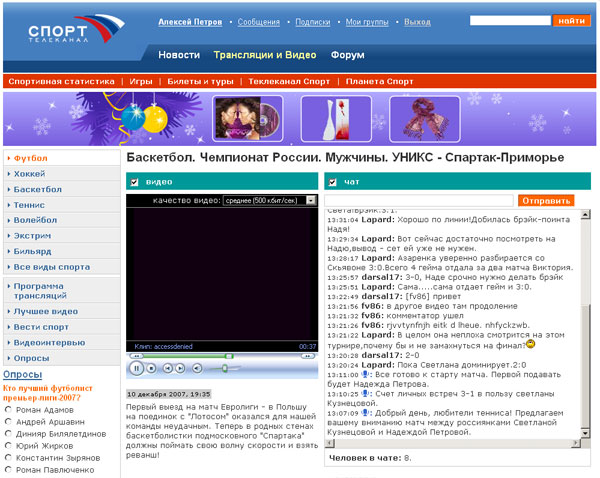The height and width of the screenshot is (478, 600).
Task: Toggle the 'видео' panel checkbox
Action: (136, 182)
